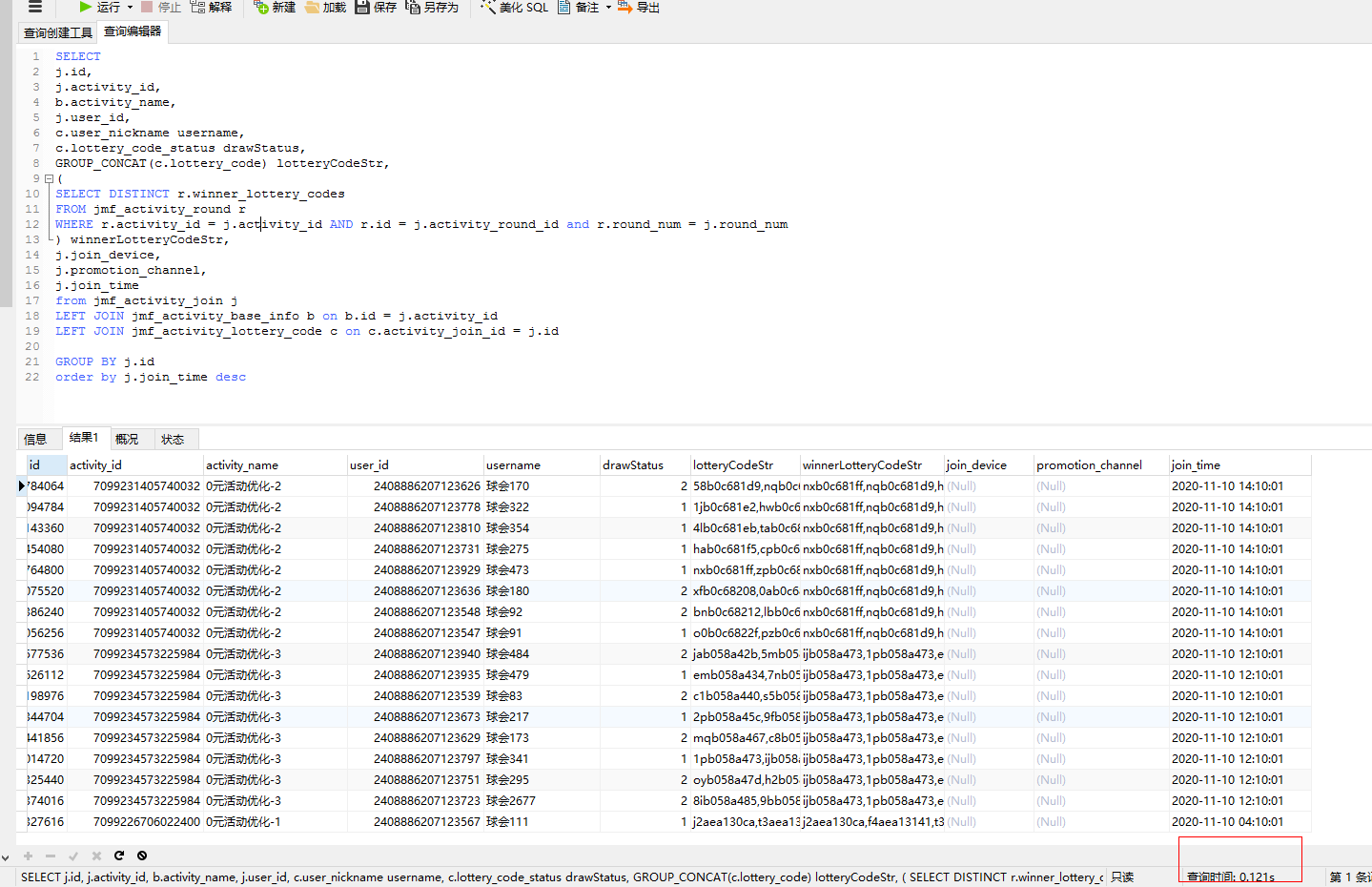Select username cell 球会170
Screen dimensions: 1372x887
click(542, 486)
